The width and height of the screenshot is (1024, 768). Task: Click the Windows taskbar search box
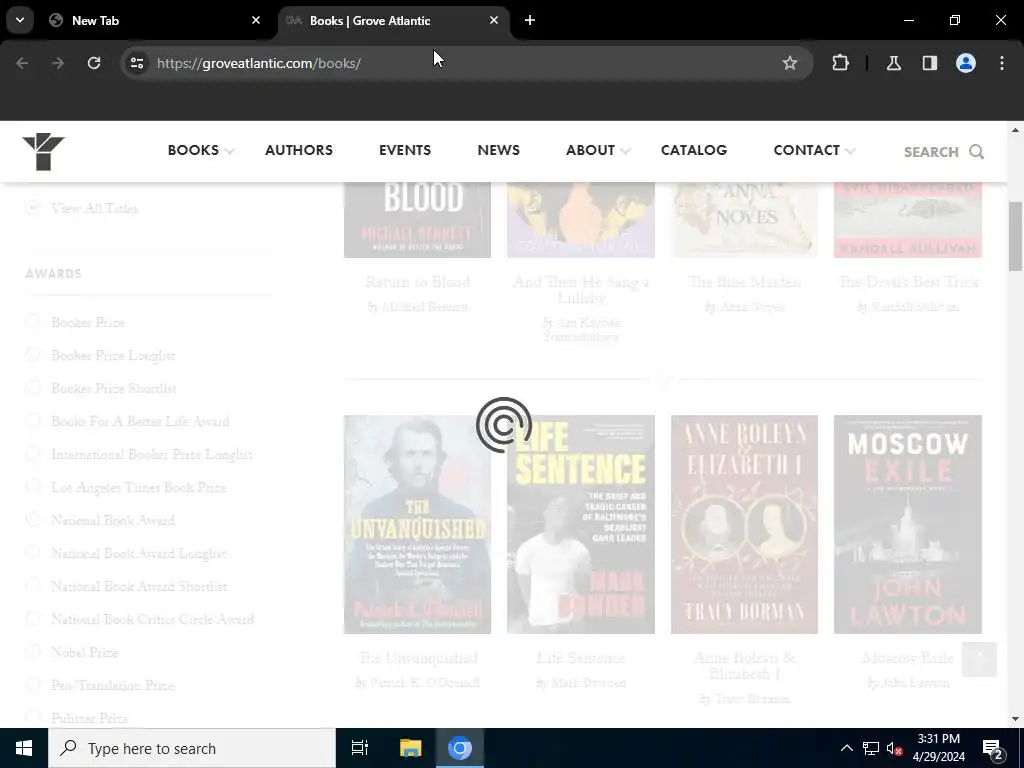(192, 748)
